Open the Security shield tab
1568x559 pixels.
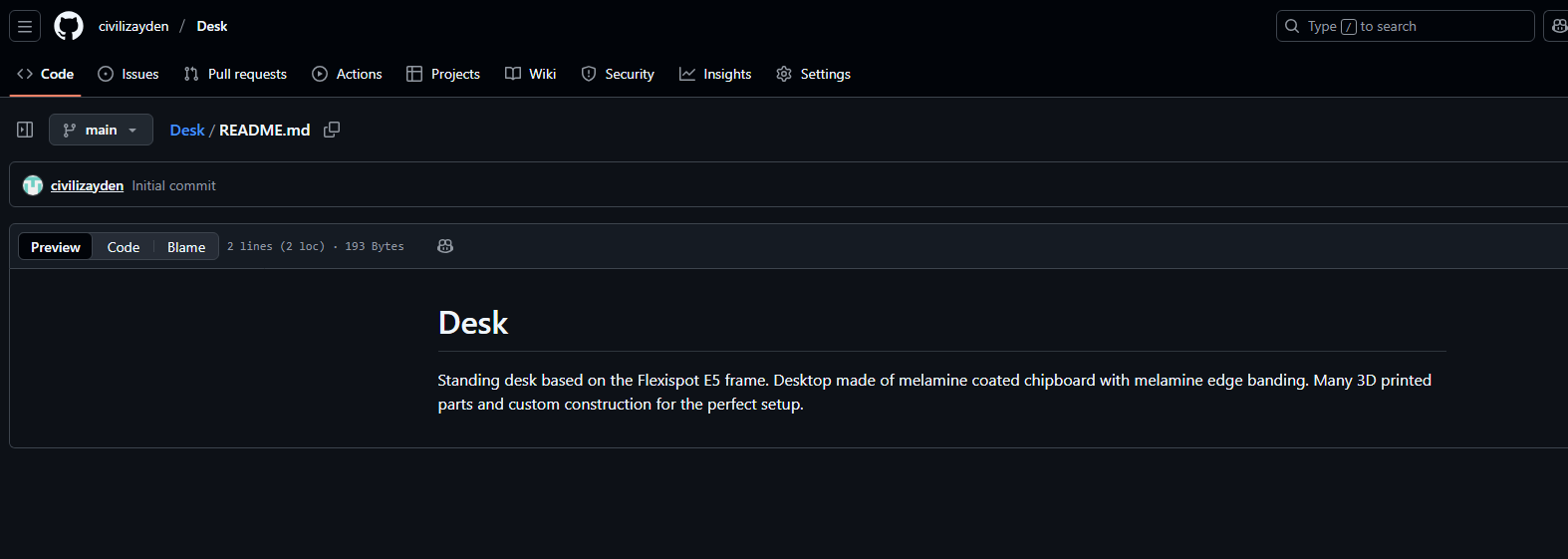[618, 74]
